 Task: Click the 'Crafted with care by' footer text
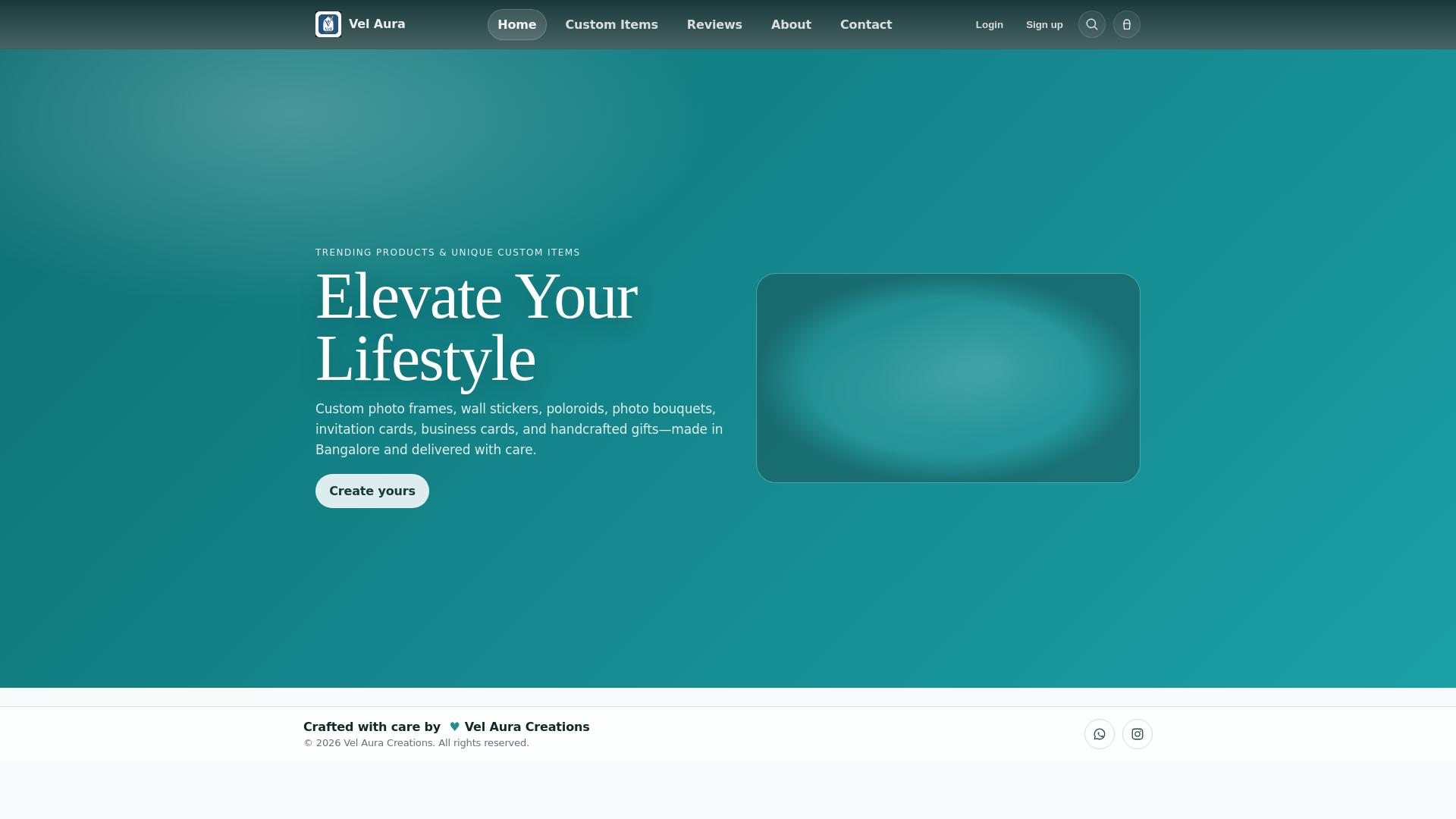372,726
